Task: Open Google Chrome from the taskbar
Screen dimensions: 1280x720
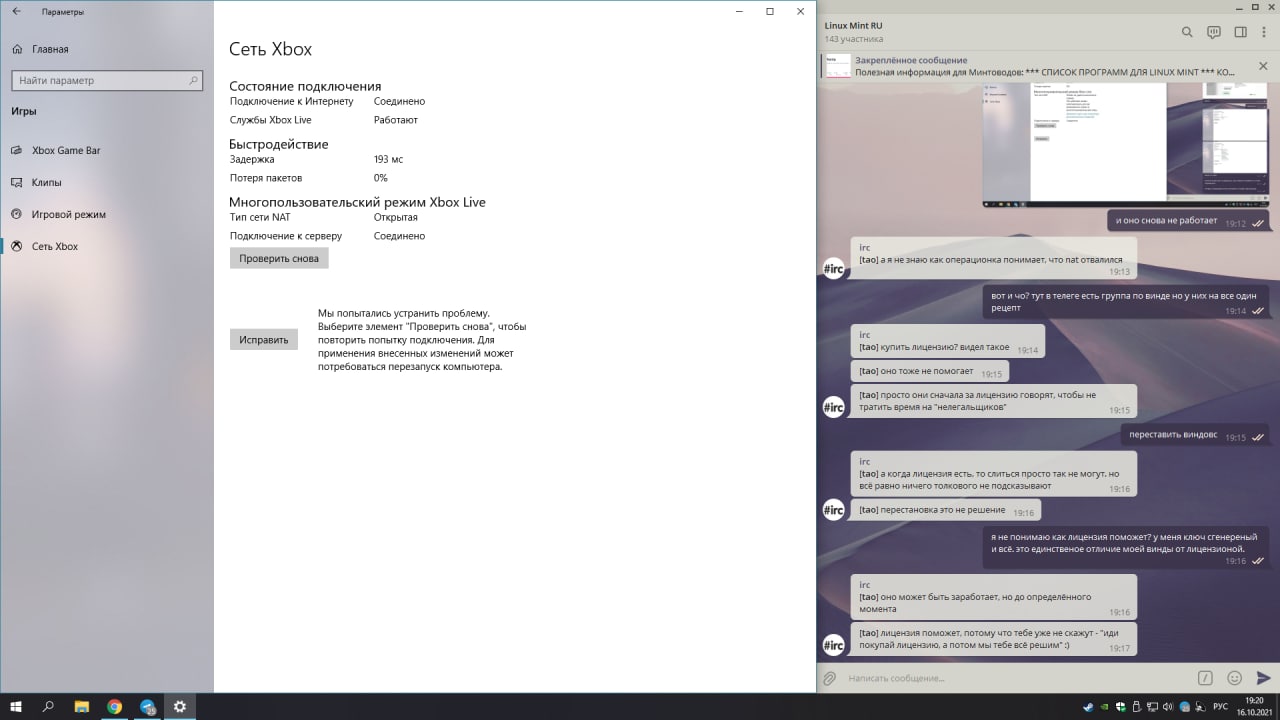Action: point(115,706)
